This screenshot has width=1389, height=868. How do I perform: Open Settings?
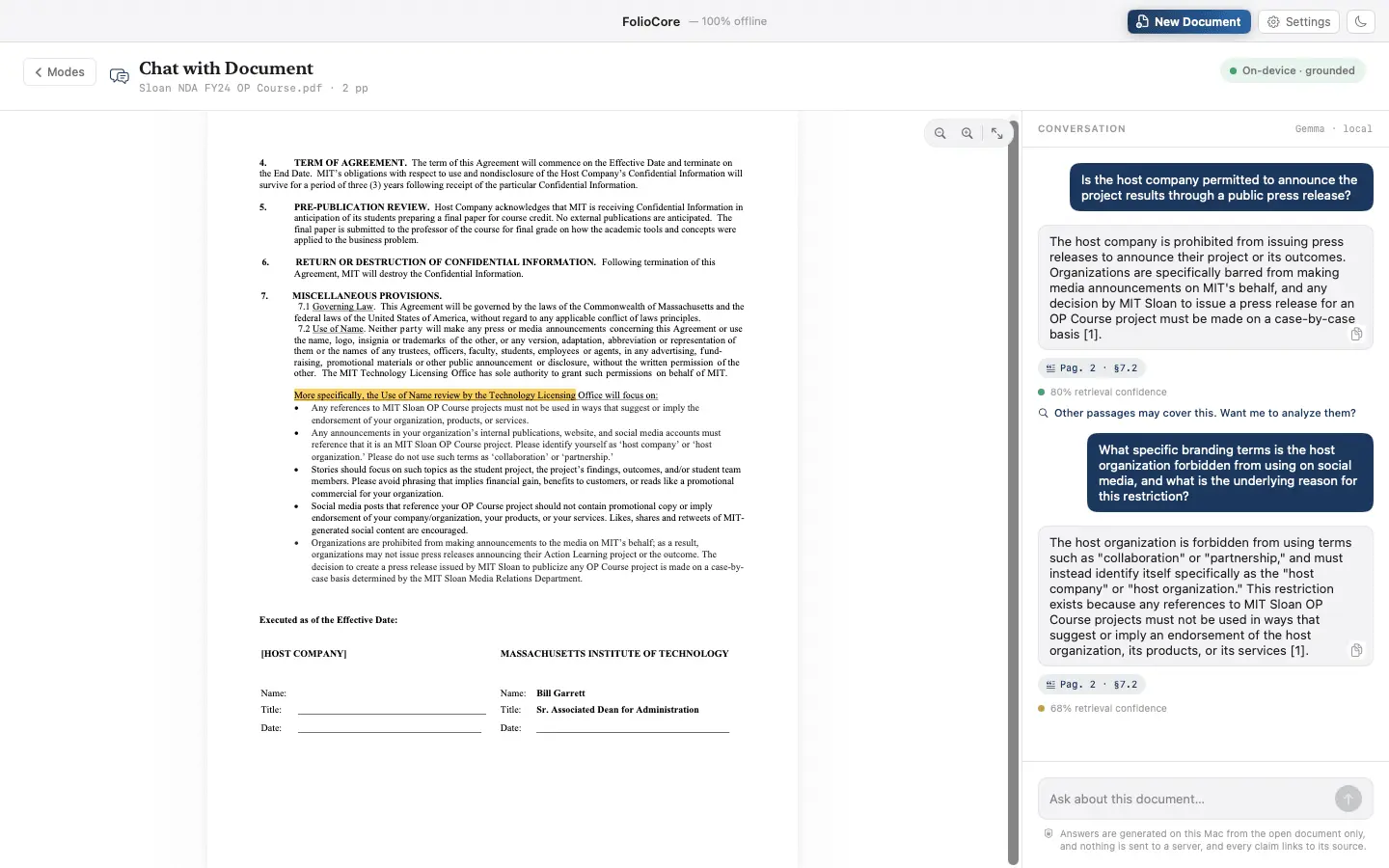pyautogui.click(x=1298, y=21)
